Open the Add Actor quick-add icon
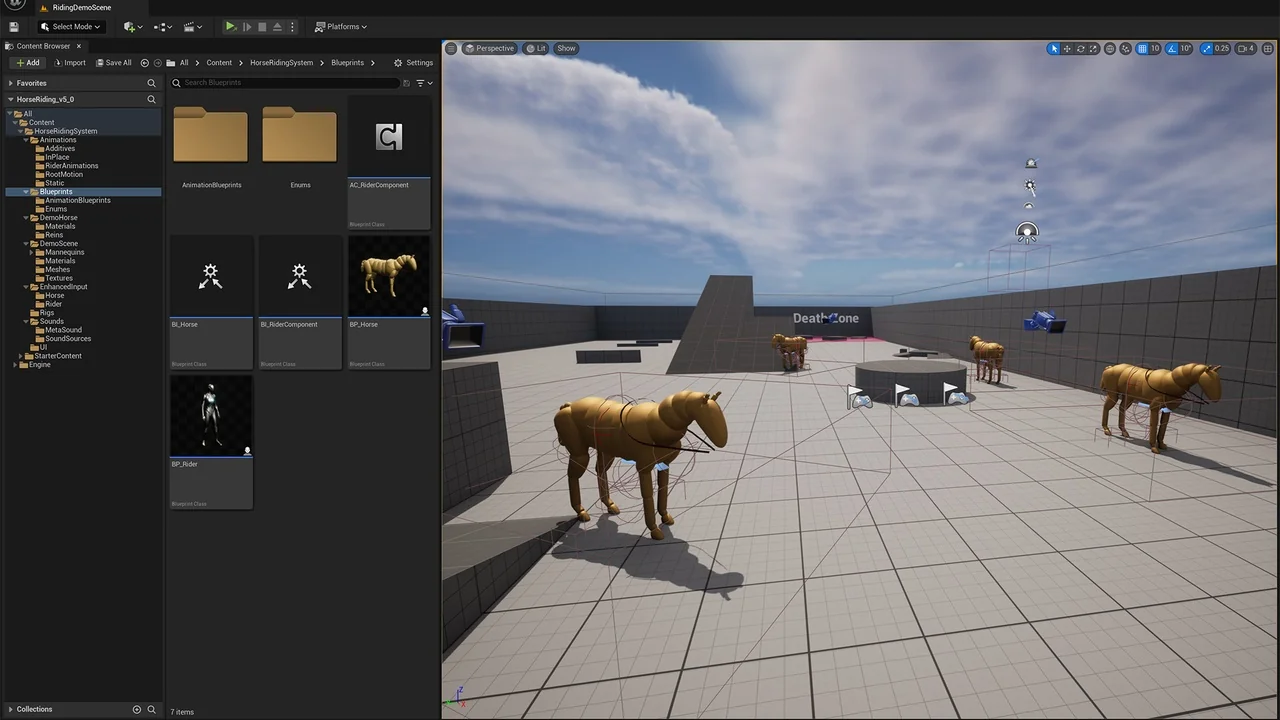This screenshot has height=720, width=1280. pos(130,26)
